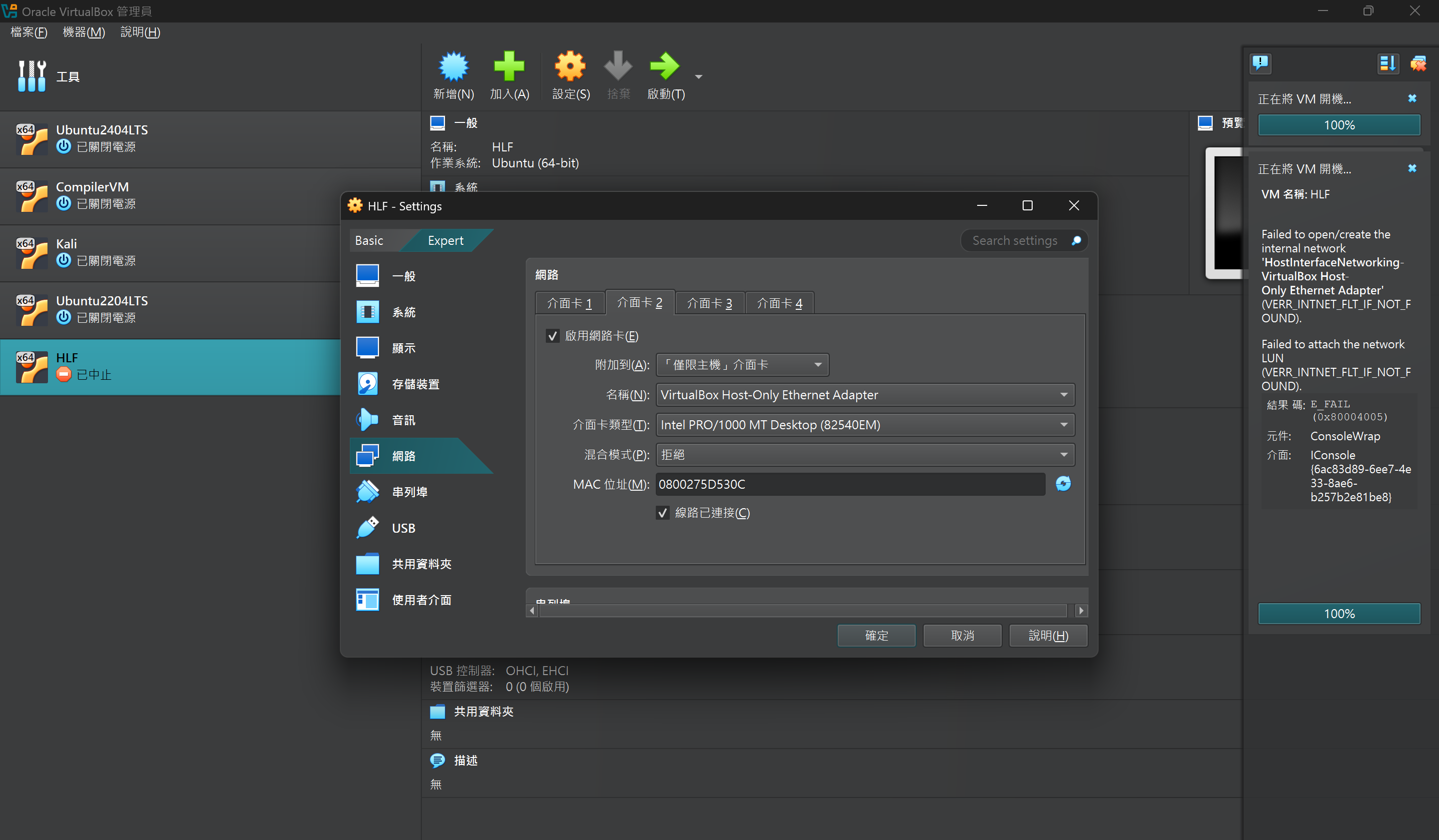The height and width of the screenshot is (840, 1439).
Task: Click the 捨棄 discard arrow icon
Action: coord(618,66)
